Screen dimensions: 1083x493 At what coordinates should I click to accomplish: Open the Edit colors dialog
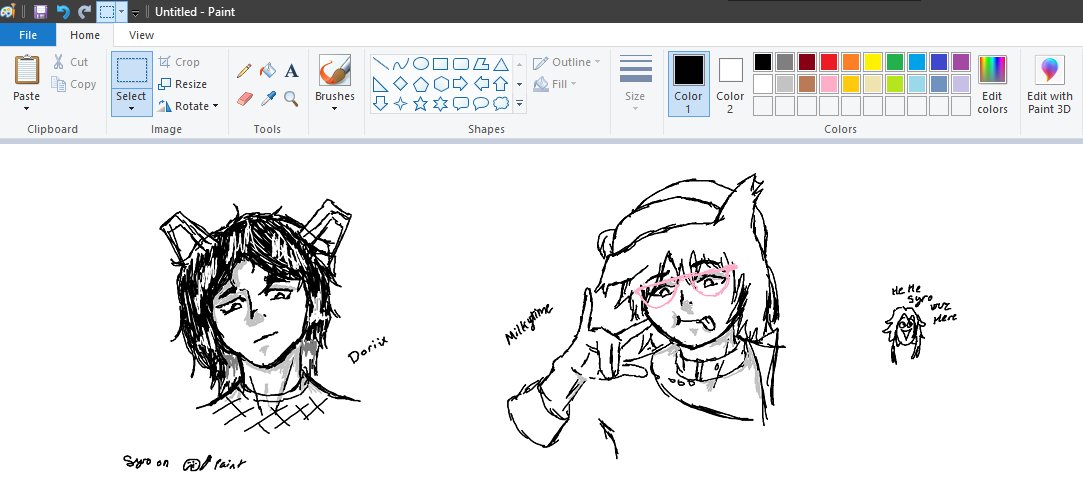tap(993, 86)
